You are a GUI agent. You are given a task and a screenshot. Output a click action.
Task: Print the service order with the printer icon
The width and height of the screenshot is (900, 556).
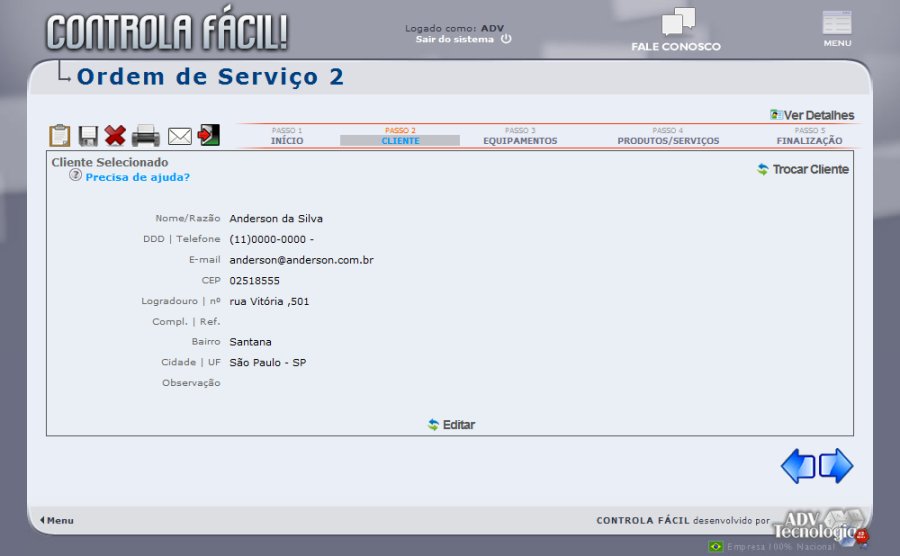click(x=146, y=136)
